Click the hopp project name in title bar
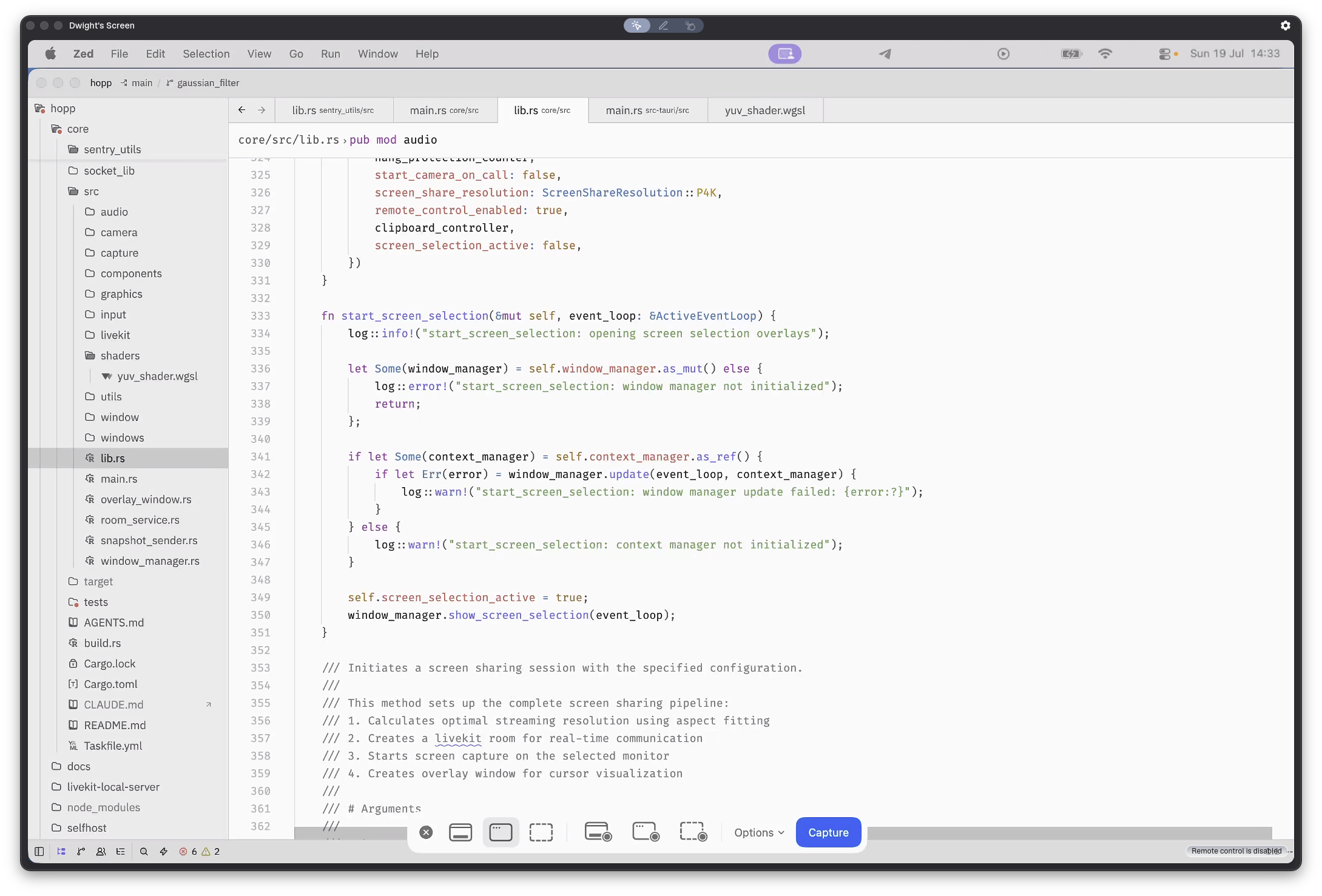 click(101, 83)
